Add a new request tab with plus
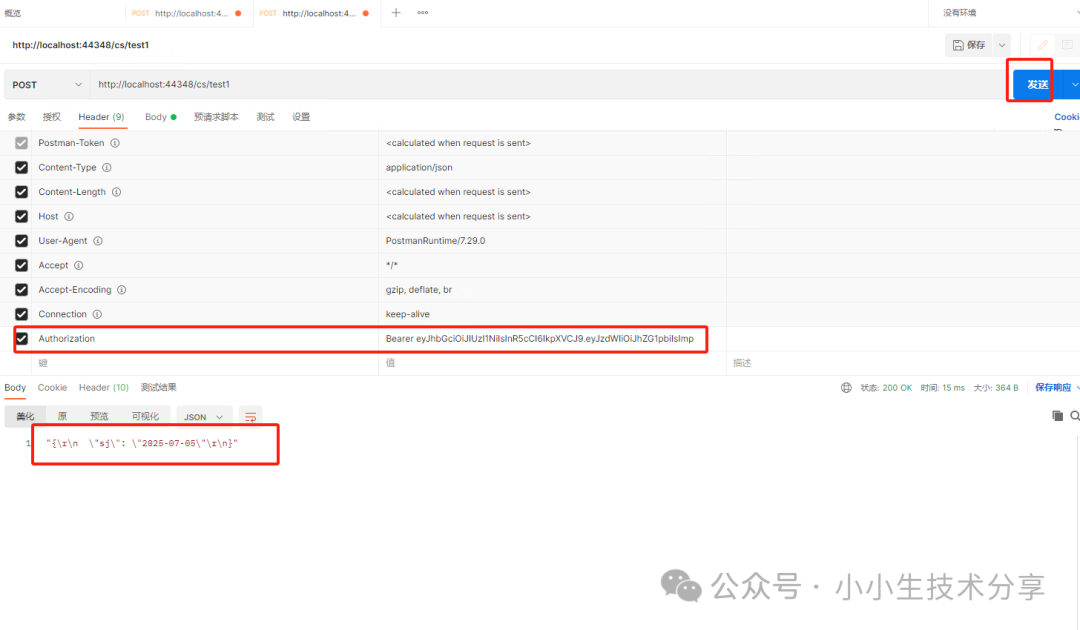 (396, 12)
